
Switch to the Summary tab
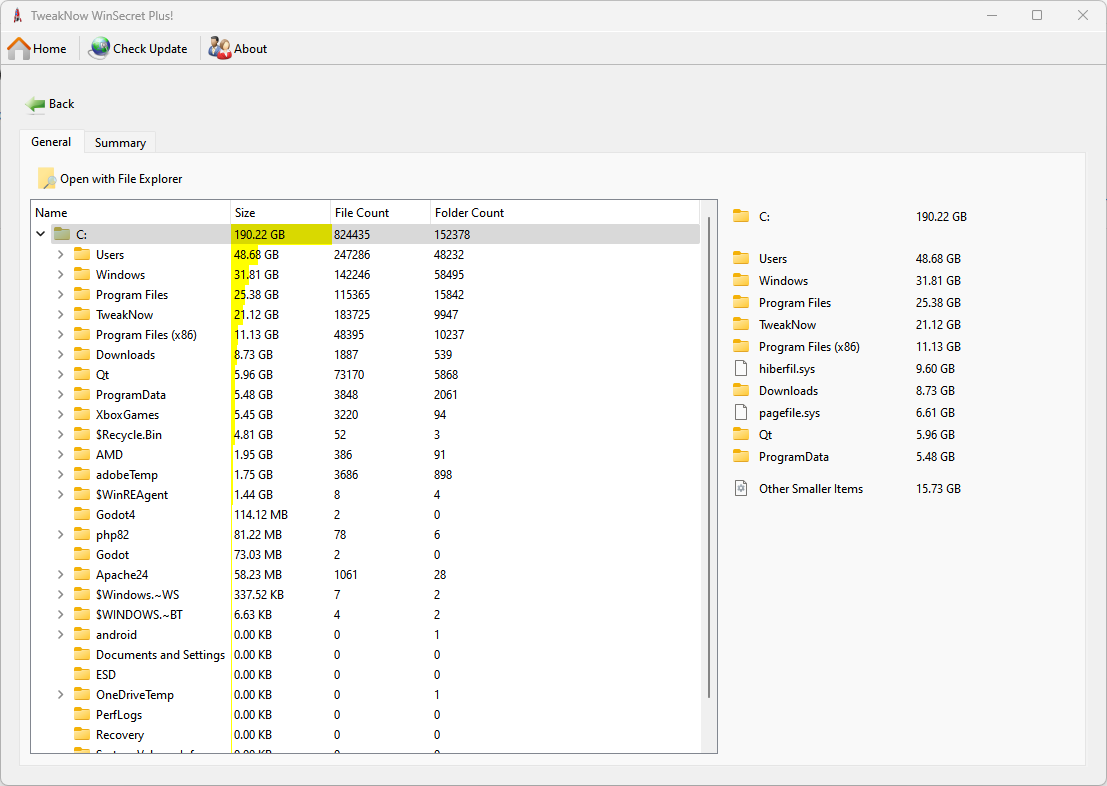click(x=120, y=143)
